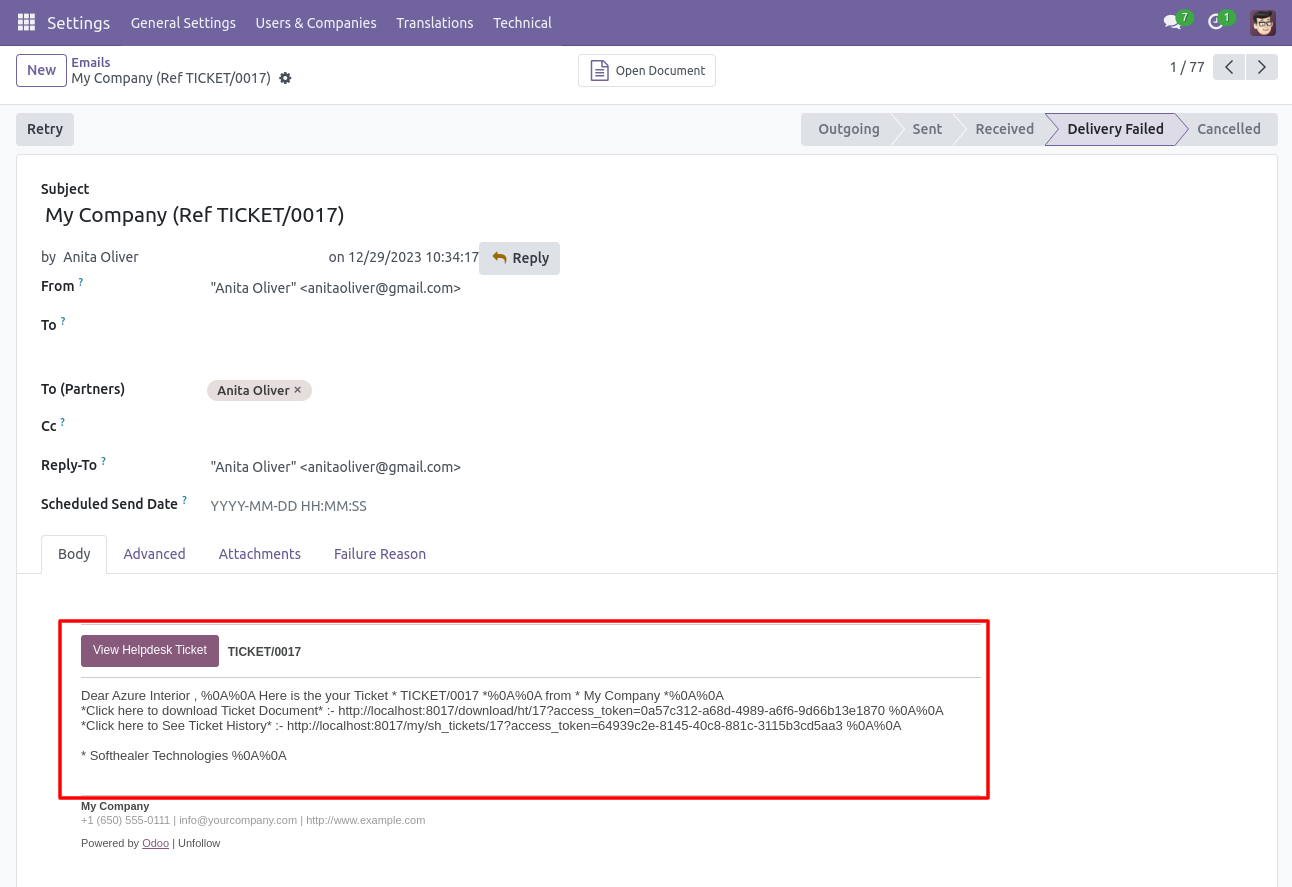This screenshot has height=887, width=1292.
Task: Open the Translations menu
Action: 435,22
